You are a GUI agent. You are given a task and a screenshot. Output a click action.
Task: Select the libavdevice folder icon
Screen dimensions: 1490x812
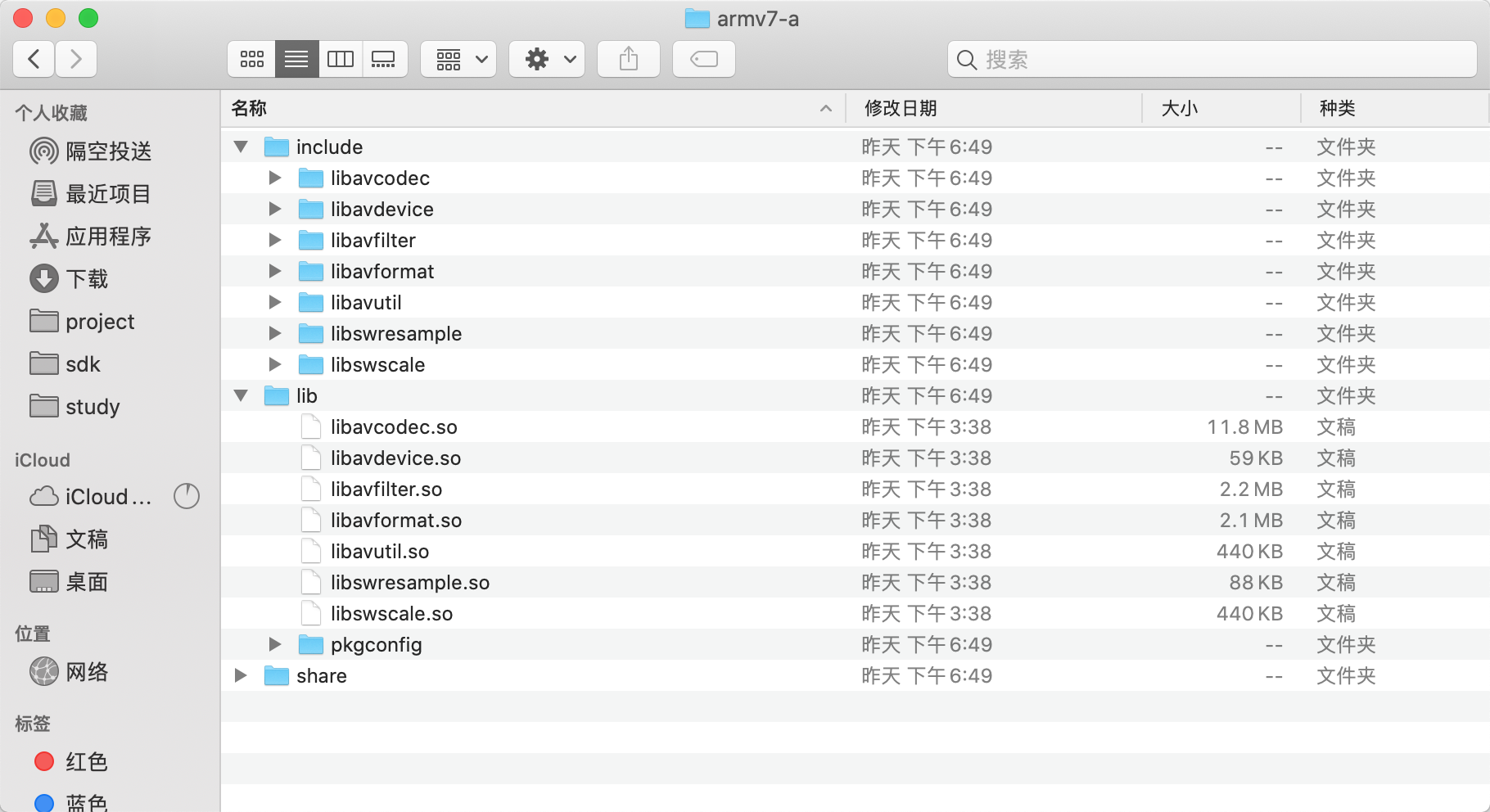pyautogui.click(x=311, y=210)
